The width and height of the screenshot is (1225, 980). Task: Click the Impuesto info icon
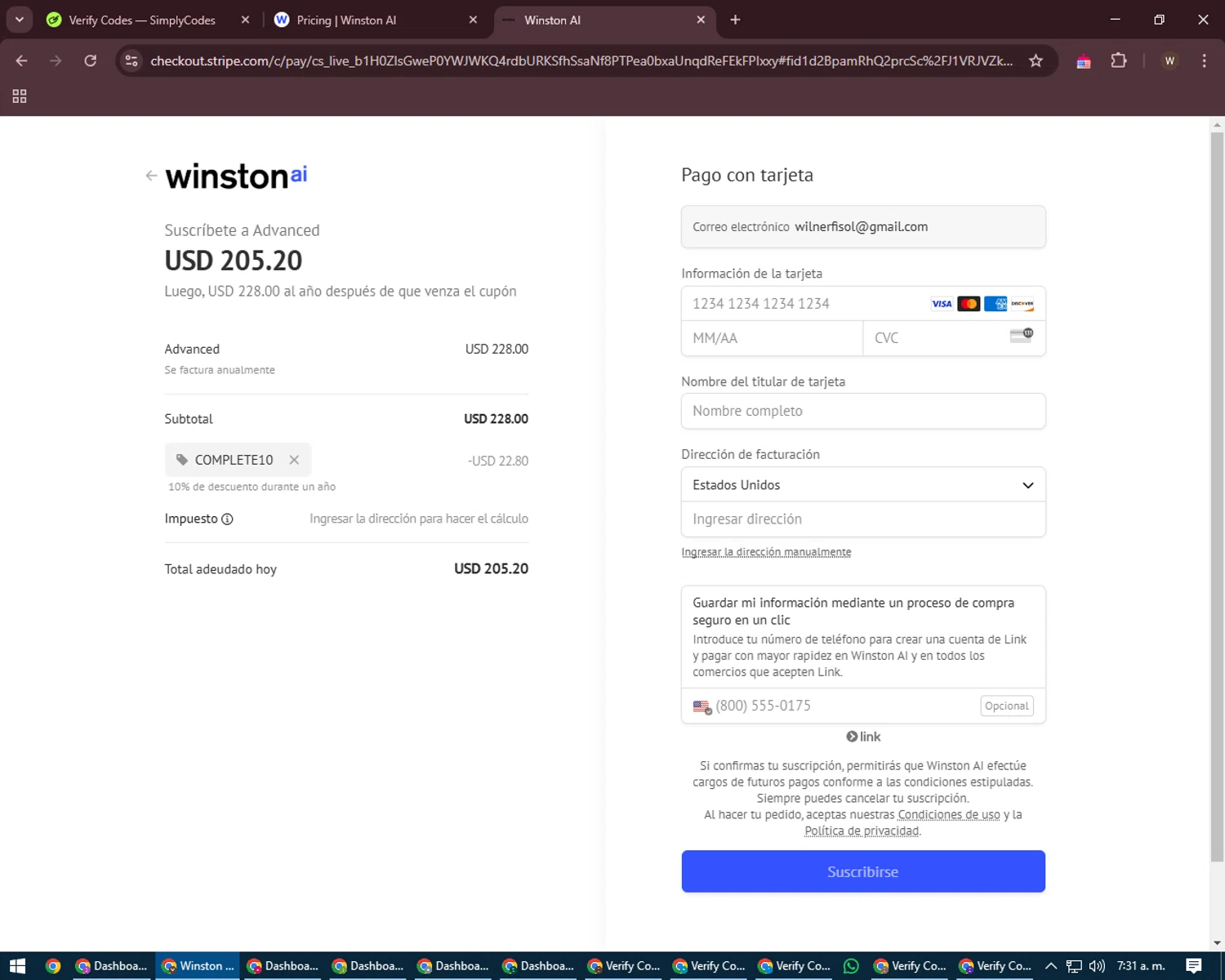coord(227,519)
